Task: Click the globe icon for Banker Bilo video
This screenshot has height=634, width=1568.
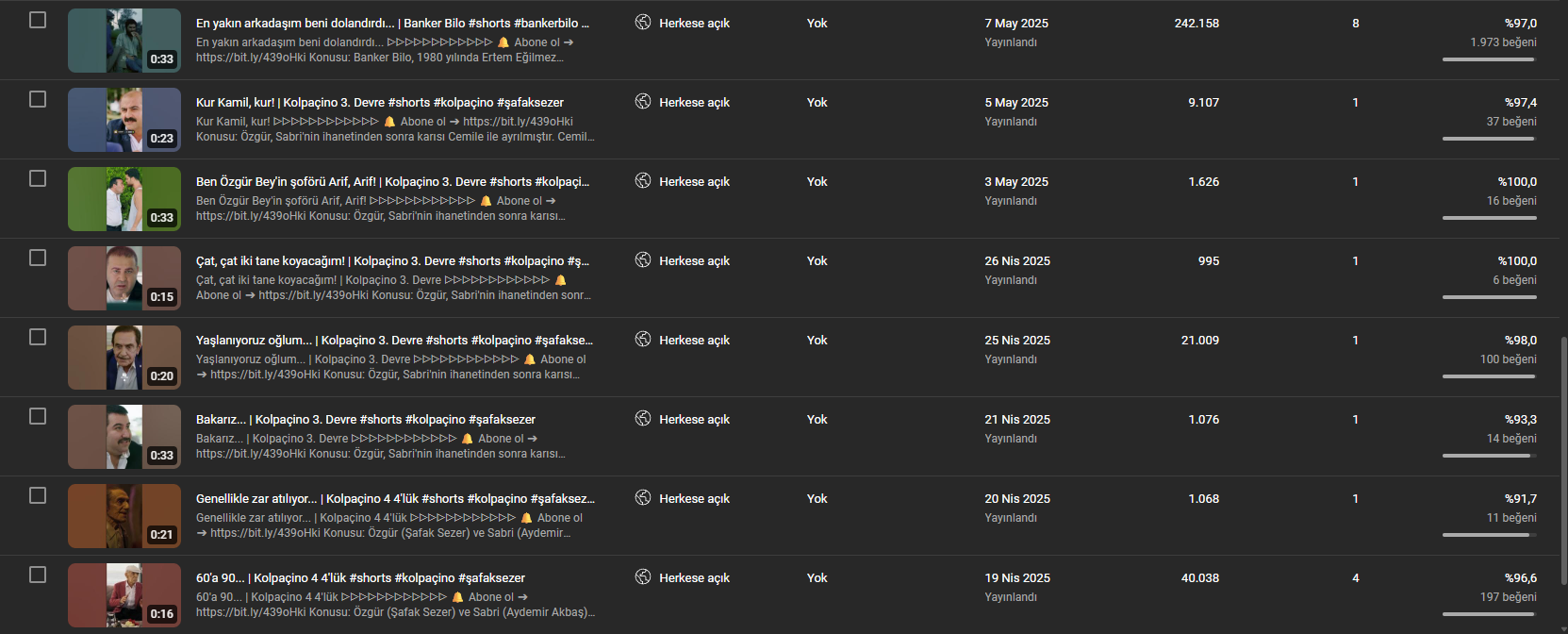Action: tap(643, 22)
